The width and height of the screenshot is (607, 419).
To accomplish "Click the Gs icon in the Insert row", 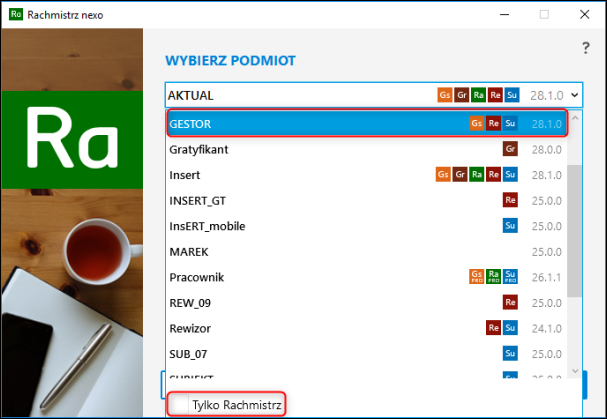I will (x=443, y=175).
